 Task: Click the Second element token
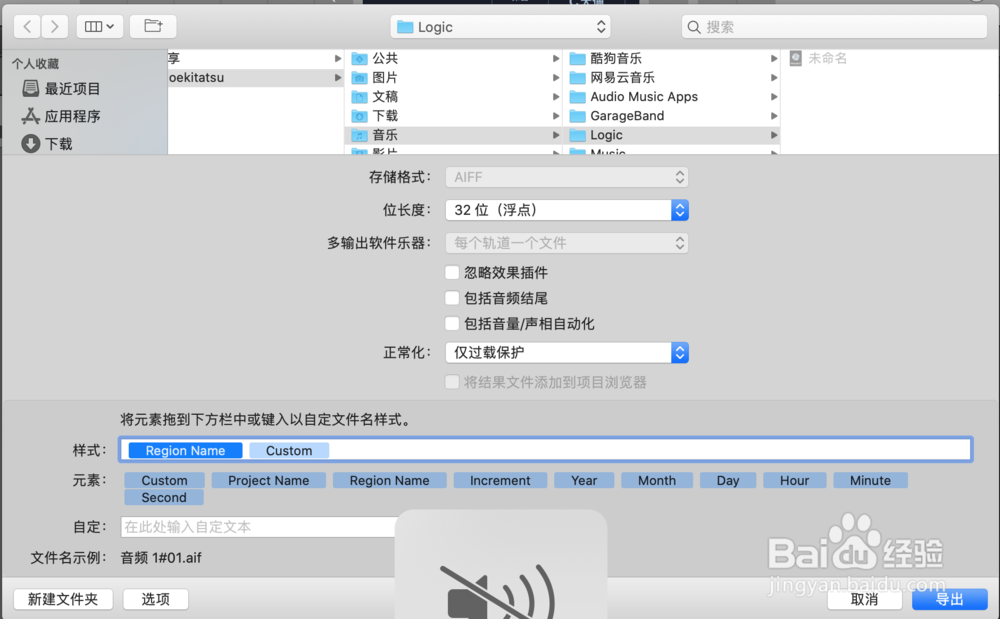164,498
